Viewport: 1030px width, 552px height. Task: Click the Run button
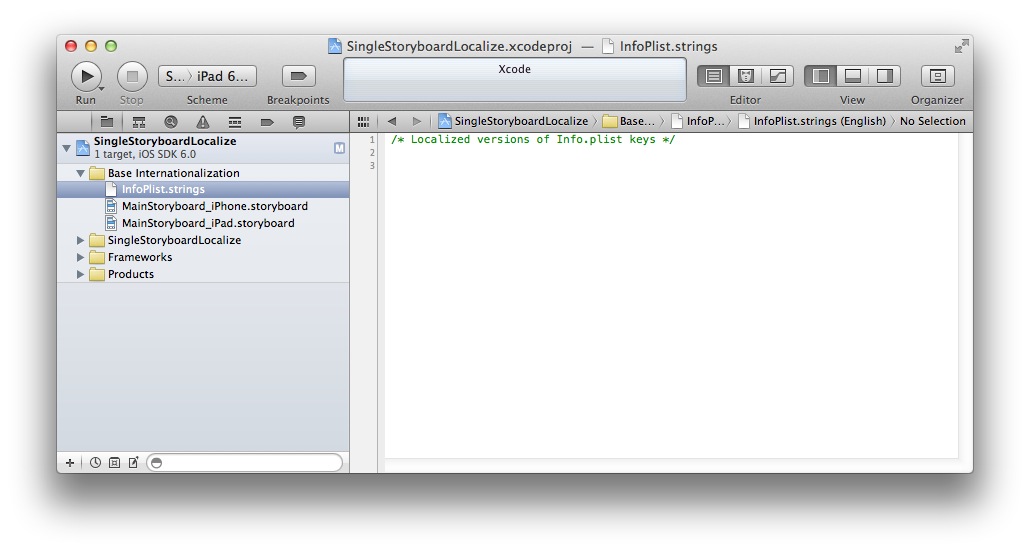point(86,77)
